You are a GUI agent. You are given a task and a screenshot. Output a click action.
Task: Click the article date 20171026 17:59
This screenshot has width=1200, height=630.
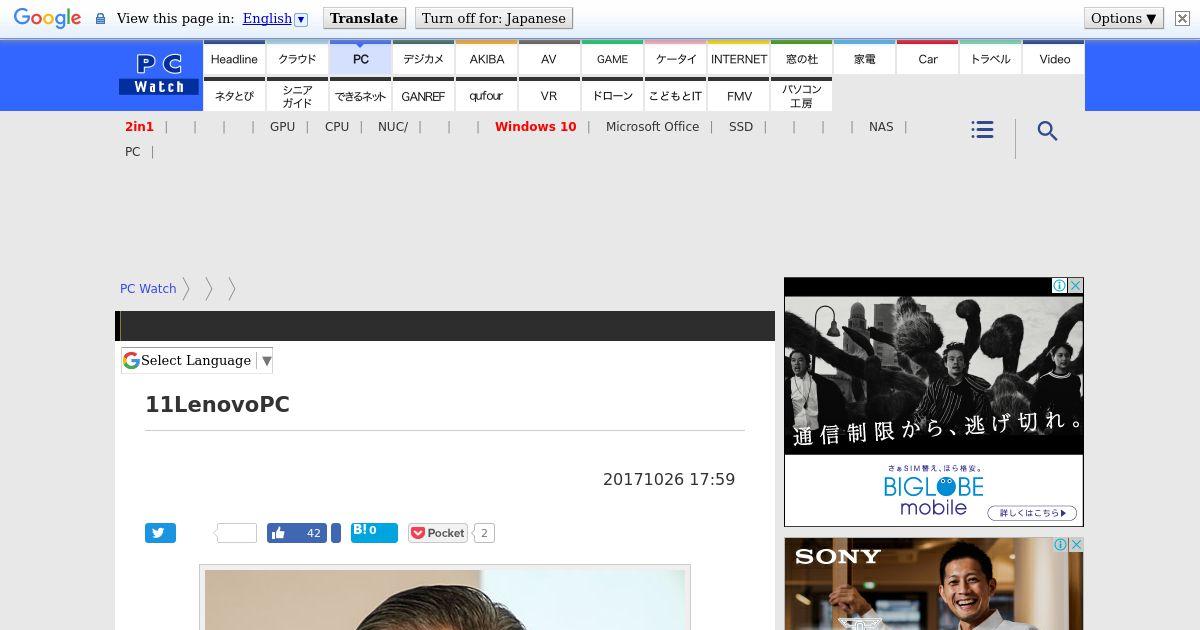669,480
